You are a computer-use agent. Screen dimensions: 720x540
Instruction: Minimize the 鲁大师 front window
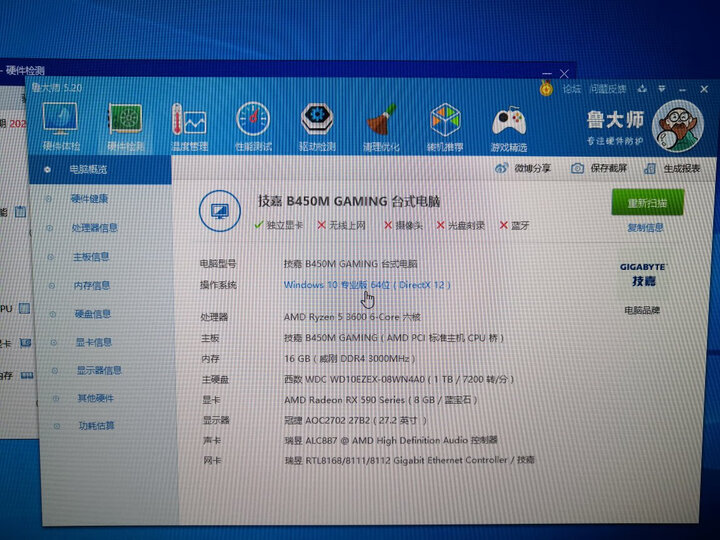(682, 90)
